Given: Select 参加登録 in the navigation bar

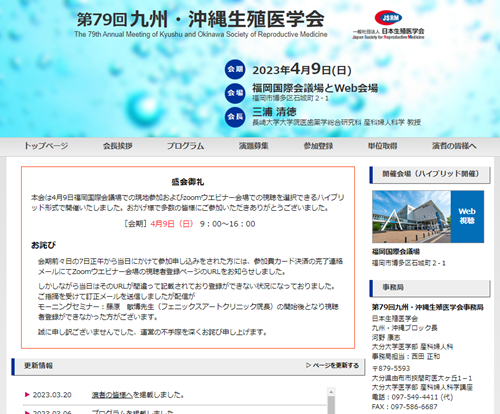Looking at the screenshot, I should click(x=318, y=146).
